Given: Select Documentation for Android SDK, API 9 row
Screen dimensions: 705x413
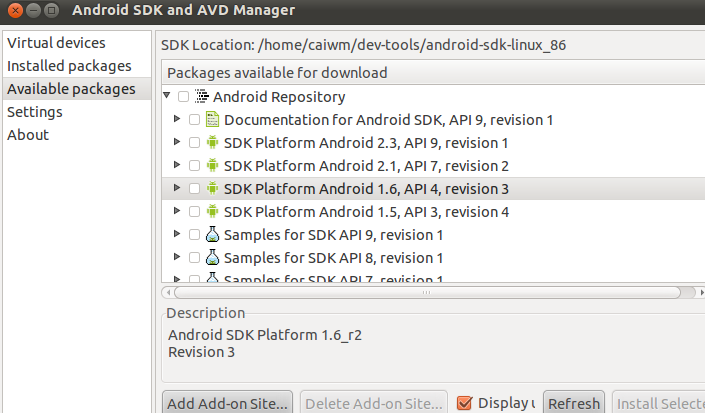Looking at the screenshot, I should coord(433,120).
